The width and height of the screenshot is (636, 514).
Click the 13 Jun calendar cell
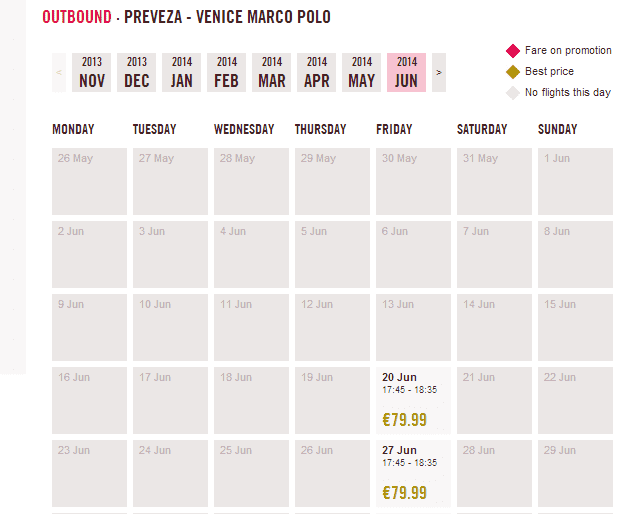(x=413, y=327)
